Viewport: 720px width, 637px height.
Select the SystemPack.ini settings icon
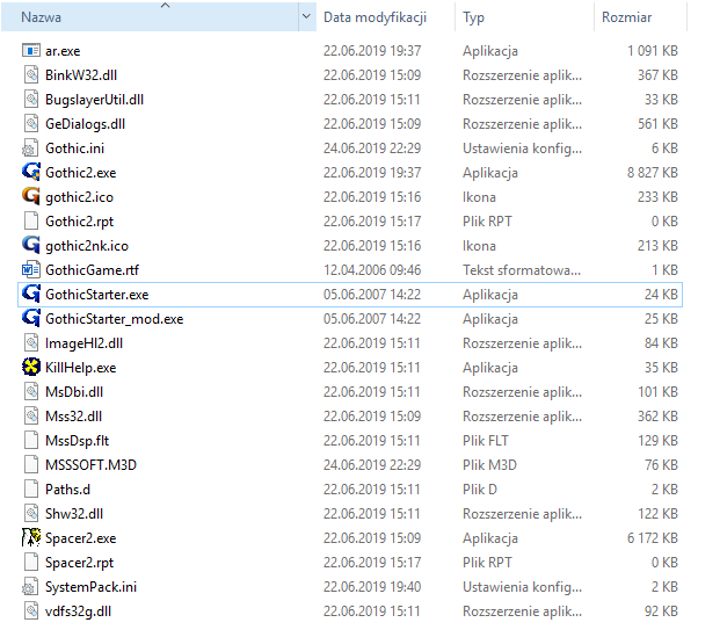point(31,586)
